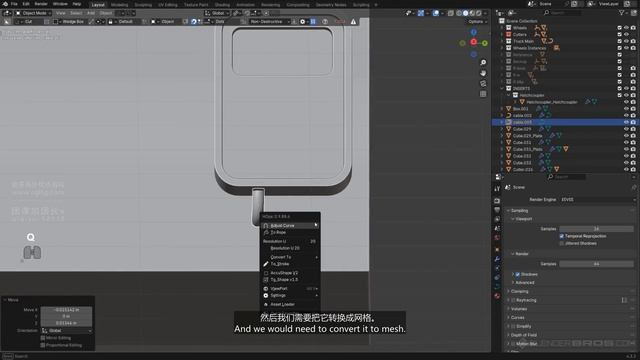The image size is (640, 360).
Task: Choose To Rope in the HOps menu
Action: point(290,232)
